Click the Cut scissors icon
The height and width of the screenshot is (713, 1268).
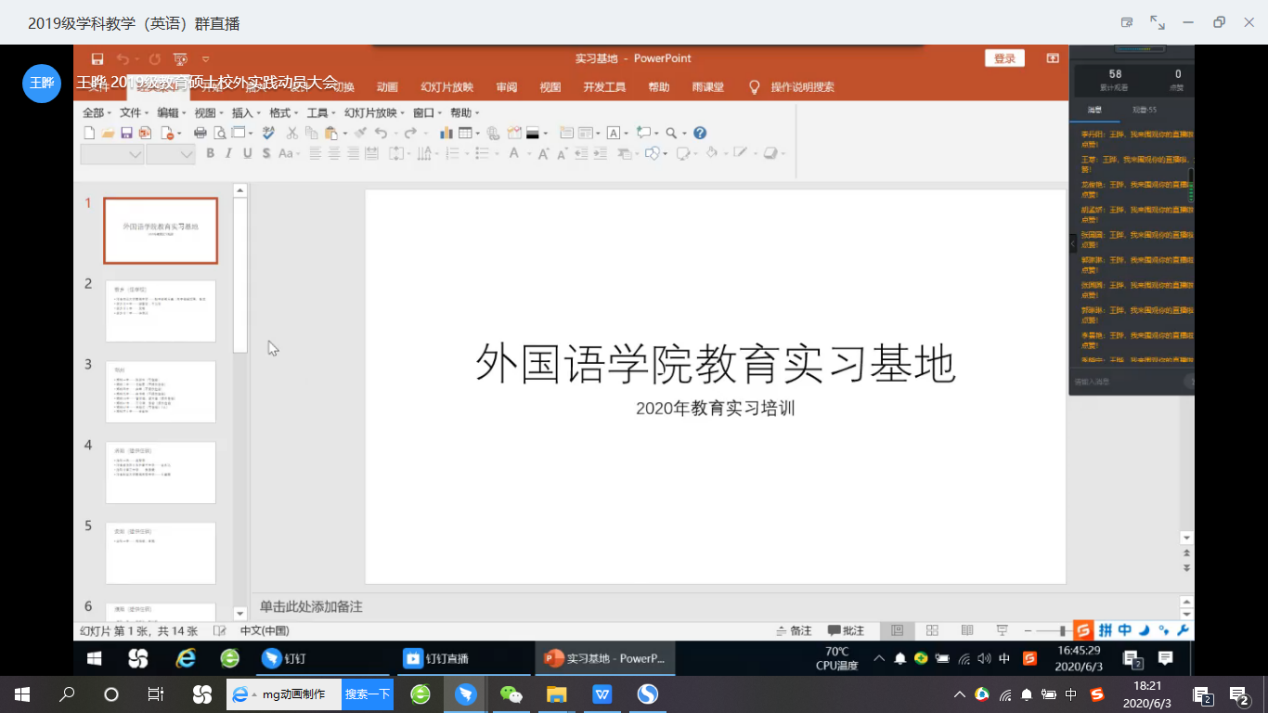tap(292, 133)
